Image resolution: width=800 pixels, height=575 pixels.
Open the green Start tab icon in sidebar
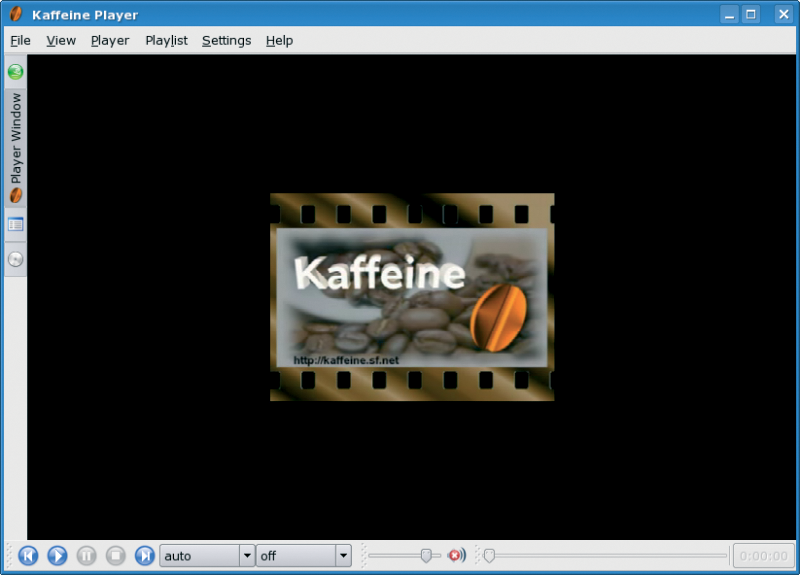coord(15,72)
